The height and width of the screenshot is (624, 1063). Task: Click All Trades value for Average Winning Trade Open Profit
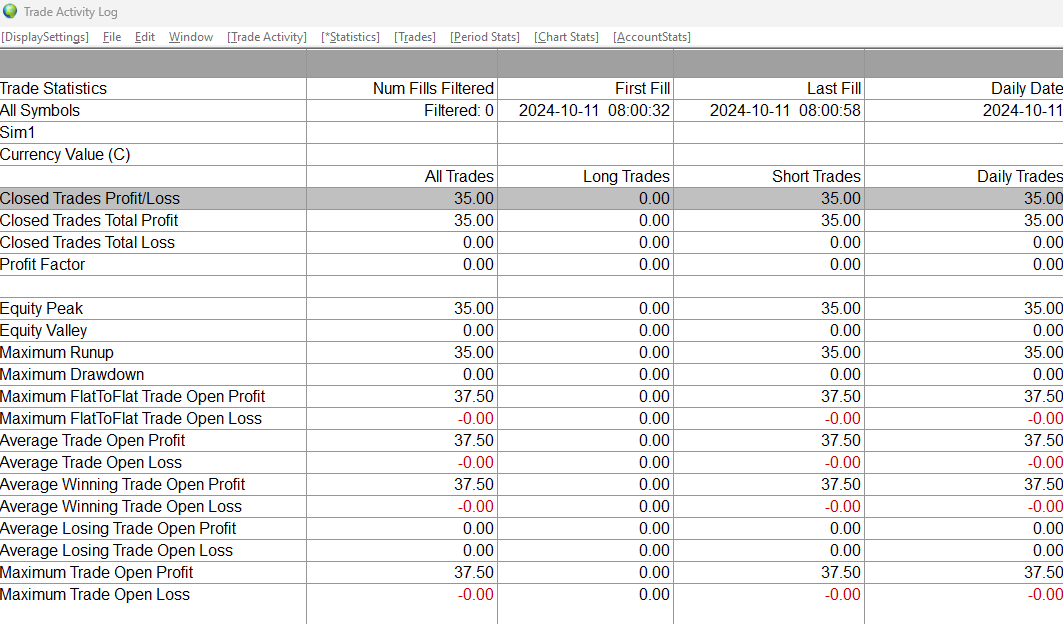(x=474, y=485)
